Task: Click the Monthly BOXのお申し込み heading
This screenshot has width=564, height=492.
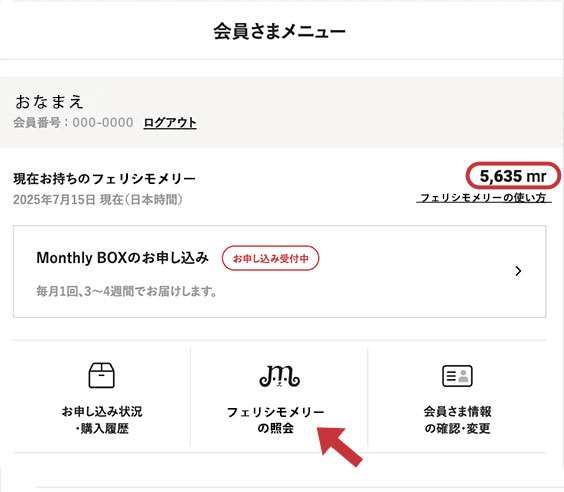Action: point(122,258)
